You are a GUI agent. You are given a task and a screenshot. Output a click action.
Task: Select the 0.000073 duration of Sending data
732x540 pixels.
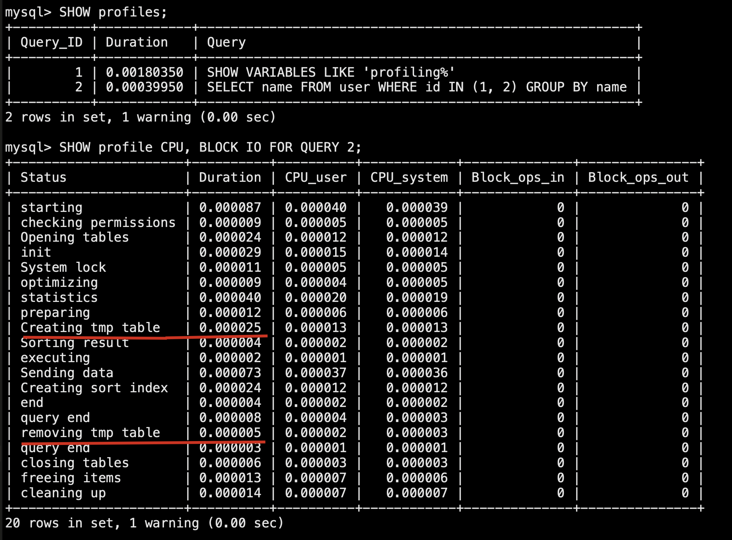pyautogui.click(x=230, y=373)
